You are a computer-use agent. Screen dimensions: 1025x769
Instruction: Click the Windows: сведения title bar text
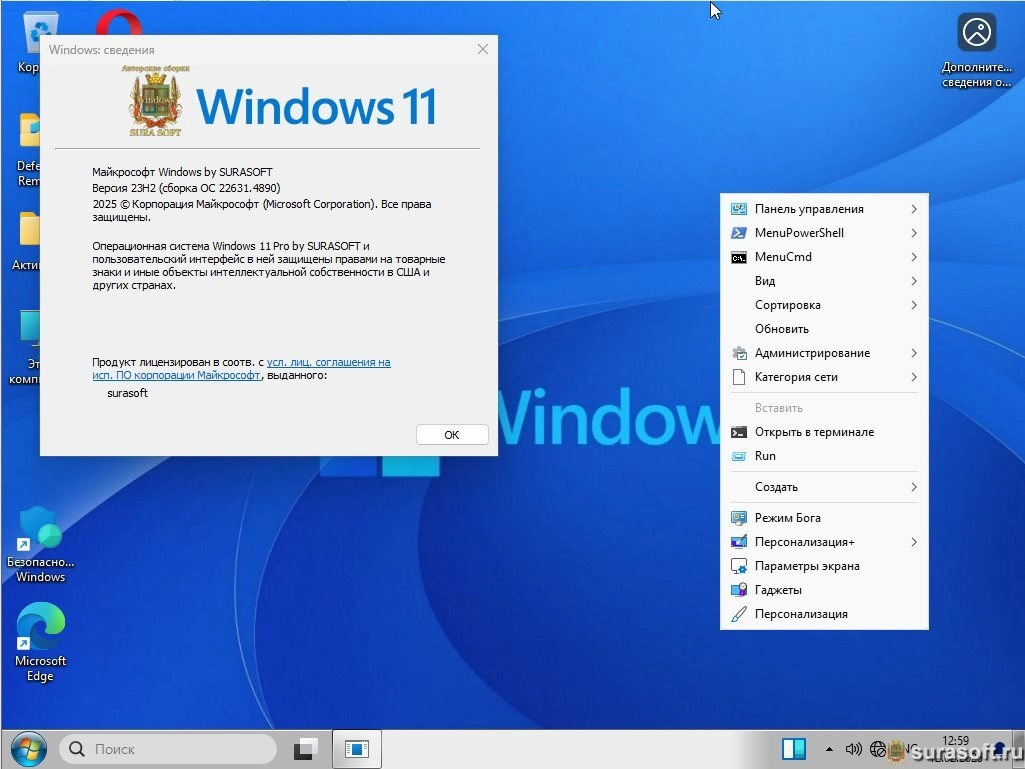[102, 50]
